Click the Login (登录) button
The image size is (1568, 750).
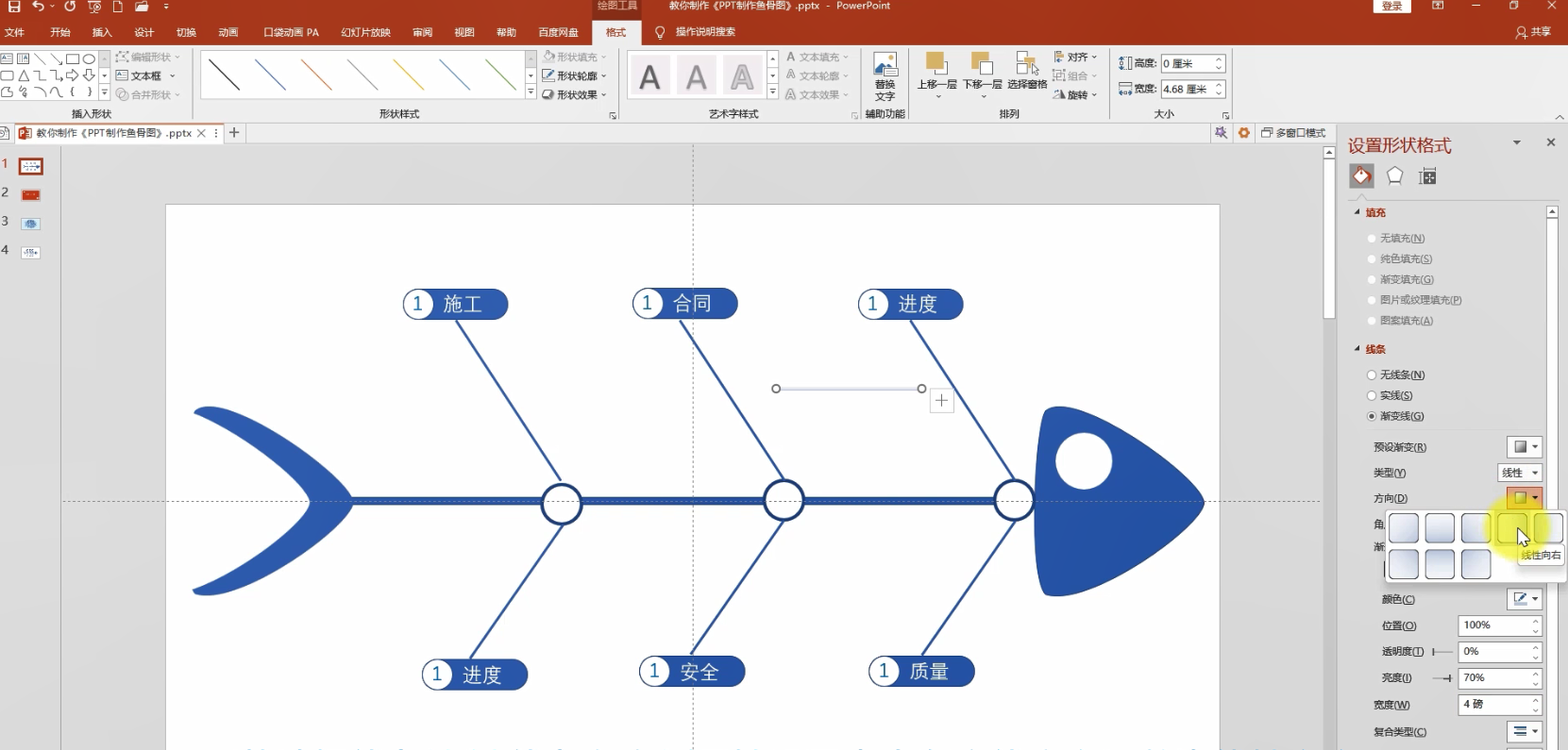pyautogui.click(x=1392, y=7)
